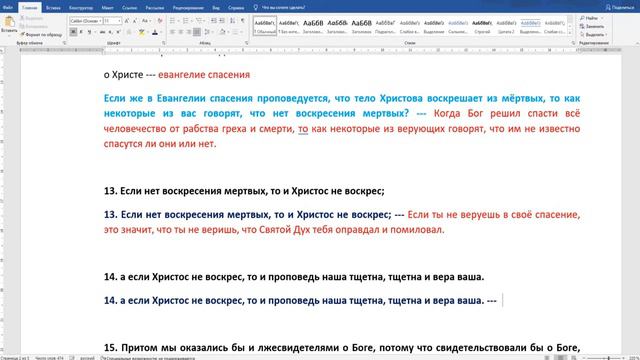Switch to the View (Вид) tab
Image resolution: width=640 pixels, height=360 pixels.
216,7
